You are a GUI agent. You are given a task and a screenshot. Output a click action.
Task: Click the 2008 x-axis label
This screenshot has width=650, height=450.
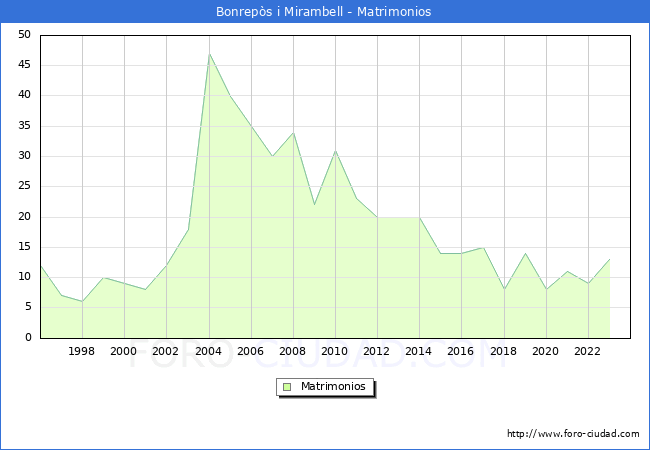293,351
